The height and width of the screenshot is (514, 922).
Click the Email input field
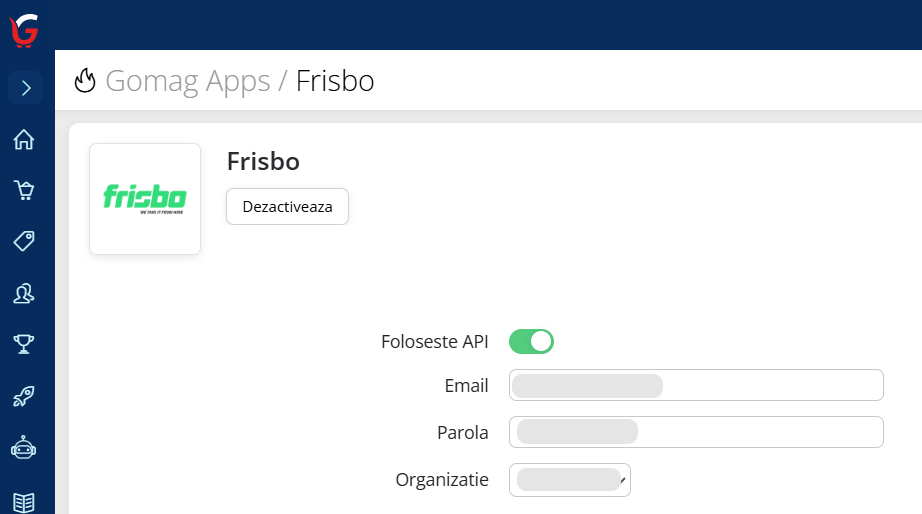[696, 385]
